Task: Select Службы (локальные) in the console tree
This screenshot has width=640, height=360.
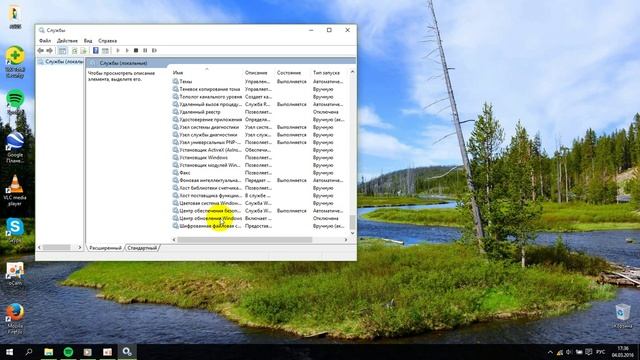Action: click(60, 62)
